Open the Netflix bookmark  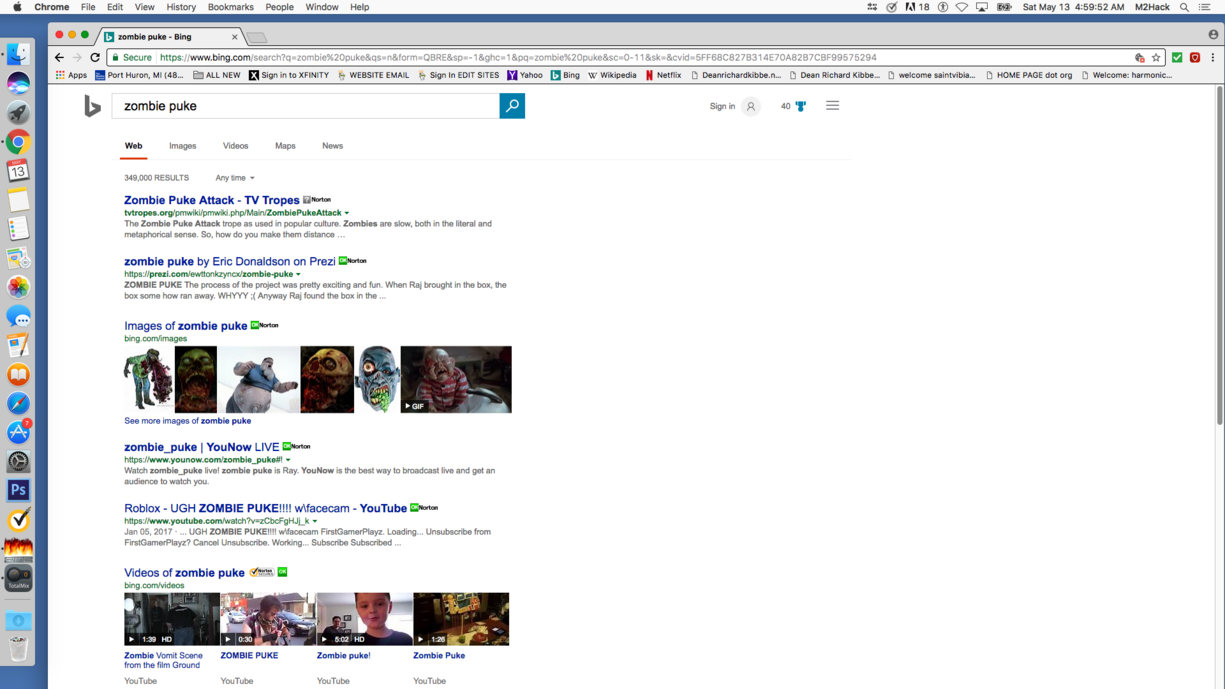coord(663,75)
